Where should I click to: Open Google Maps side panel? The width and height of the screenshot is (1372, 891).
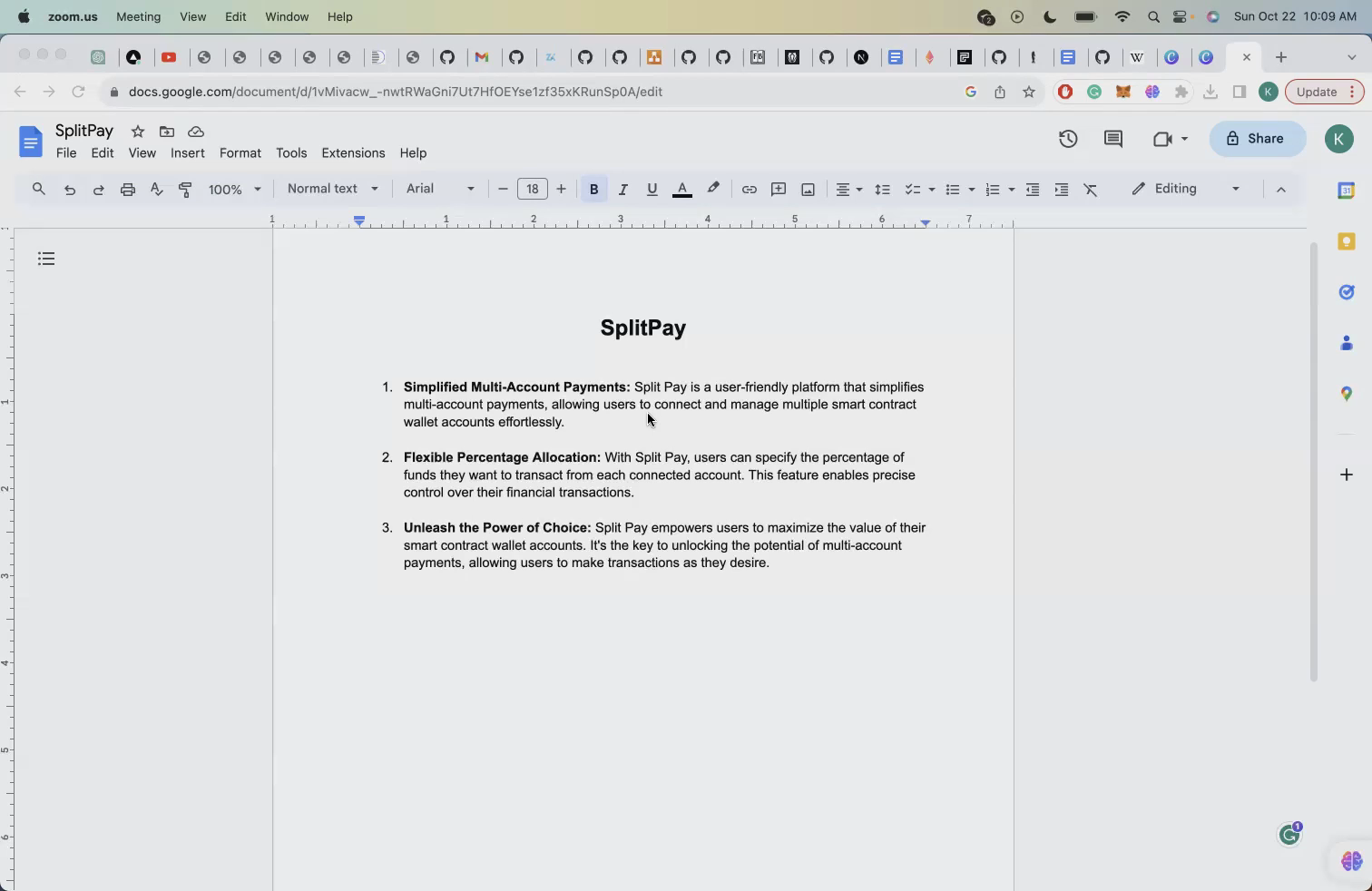1347,394
